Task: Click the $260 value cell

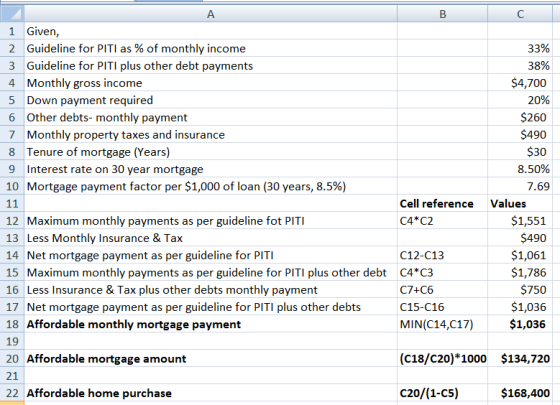Action: click(x=520, y=118)
